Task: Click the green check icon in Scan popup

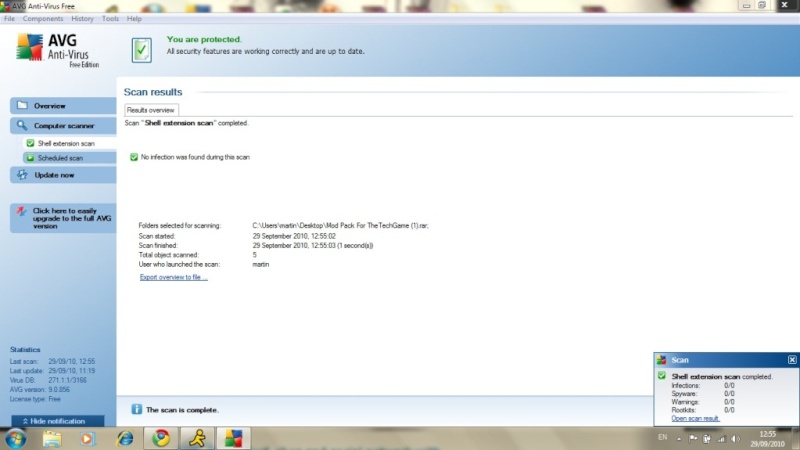Action: [x=662, y=376]
